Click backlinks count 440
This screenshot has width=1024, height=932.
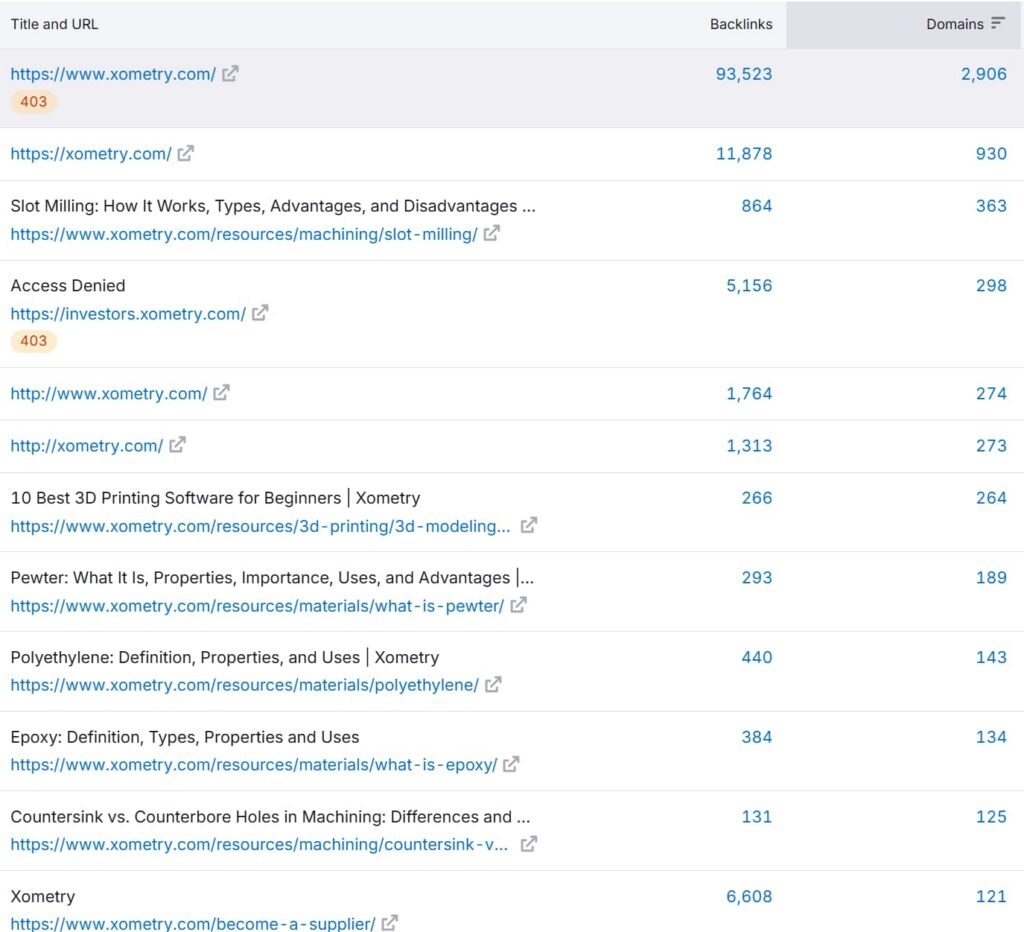point(757,657)
